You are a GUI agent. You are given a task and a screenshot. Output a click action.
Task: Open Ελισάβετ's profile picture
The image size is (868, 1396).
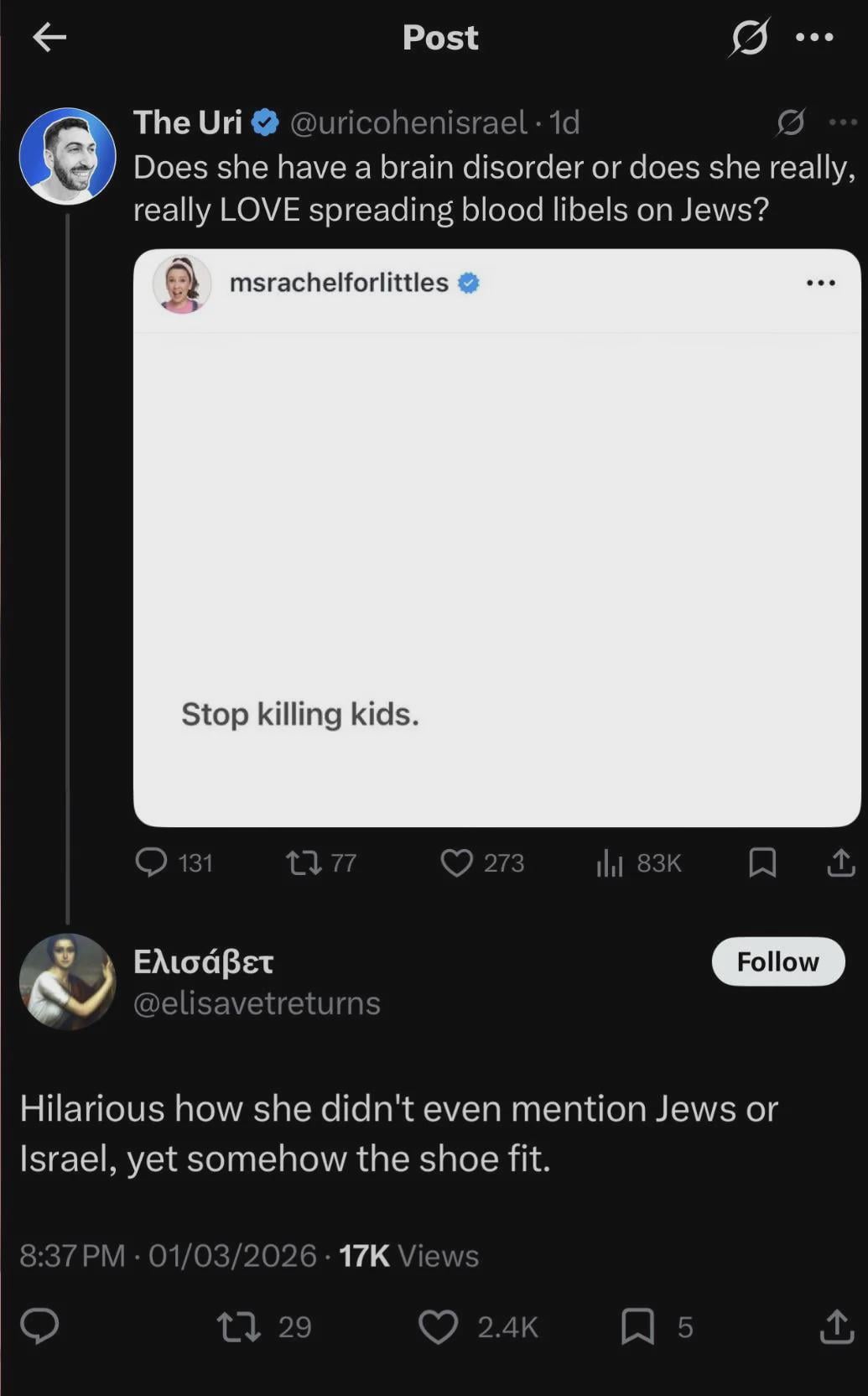click(x=67, y=982)
